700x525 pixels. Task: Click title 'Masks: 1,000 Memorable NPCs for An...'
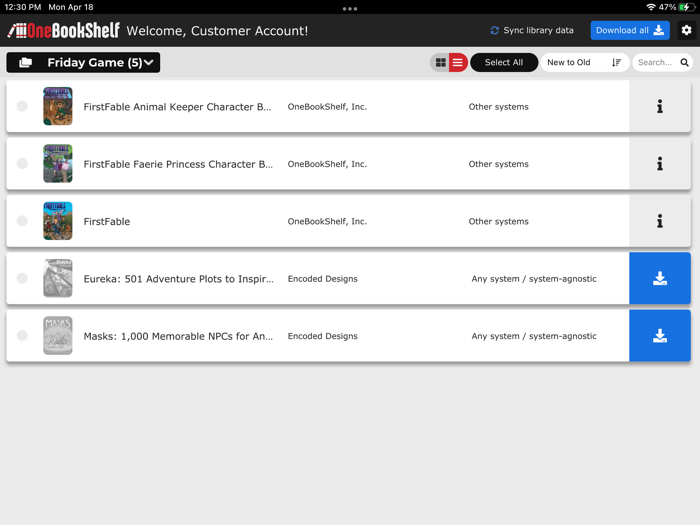pos(178,336)
